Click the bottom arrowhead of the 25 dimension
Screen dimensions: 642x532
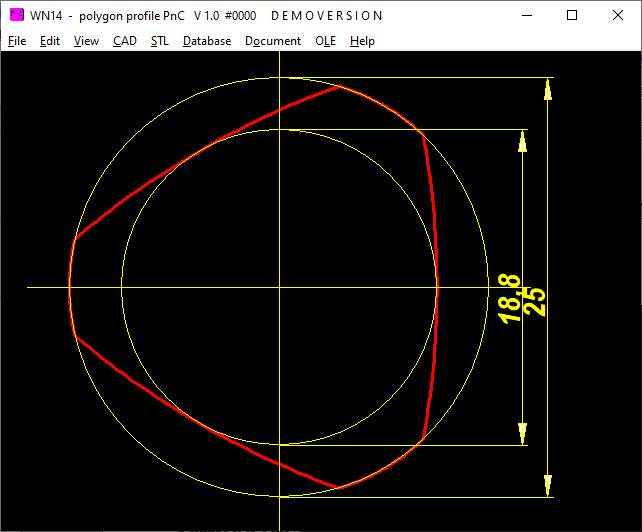(547, 485)
